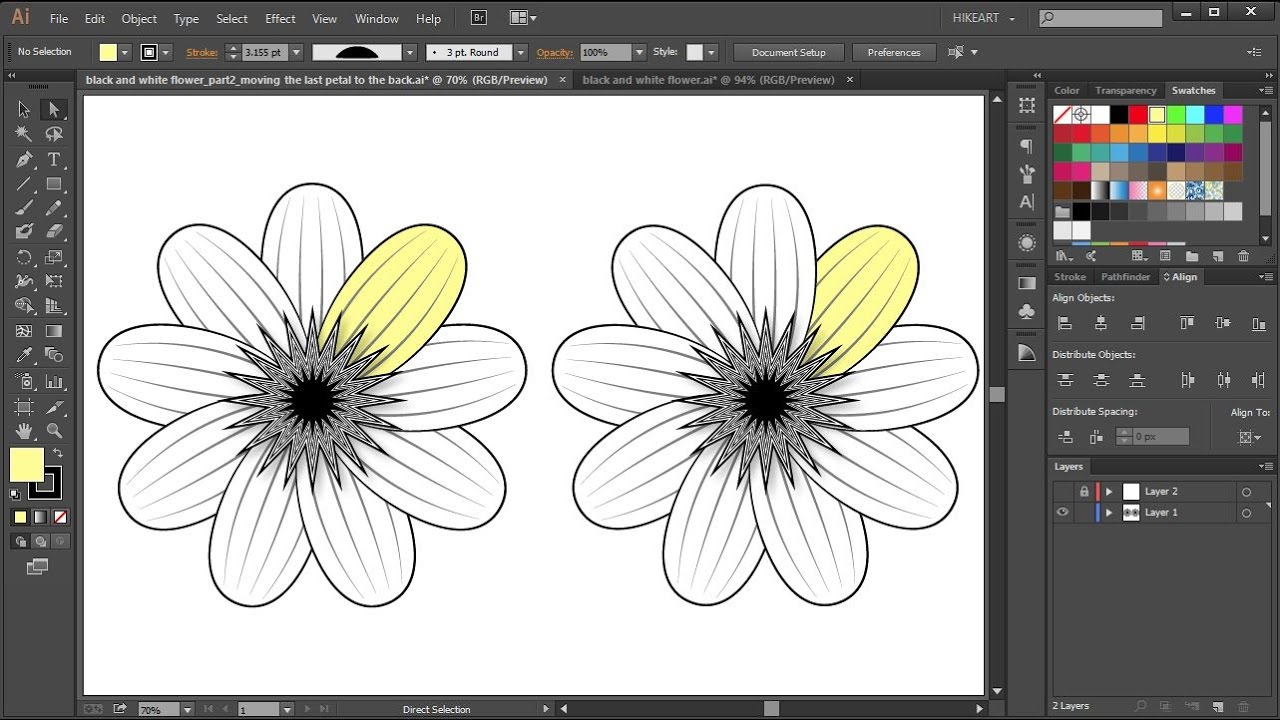Open the Opacity 100% dropdown

(x=639, y=52)
